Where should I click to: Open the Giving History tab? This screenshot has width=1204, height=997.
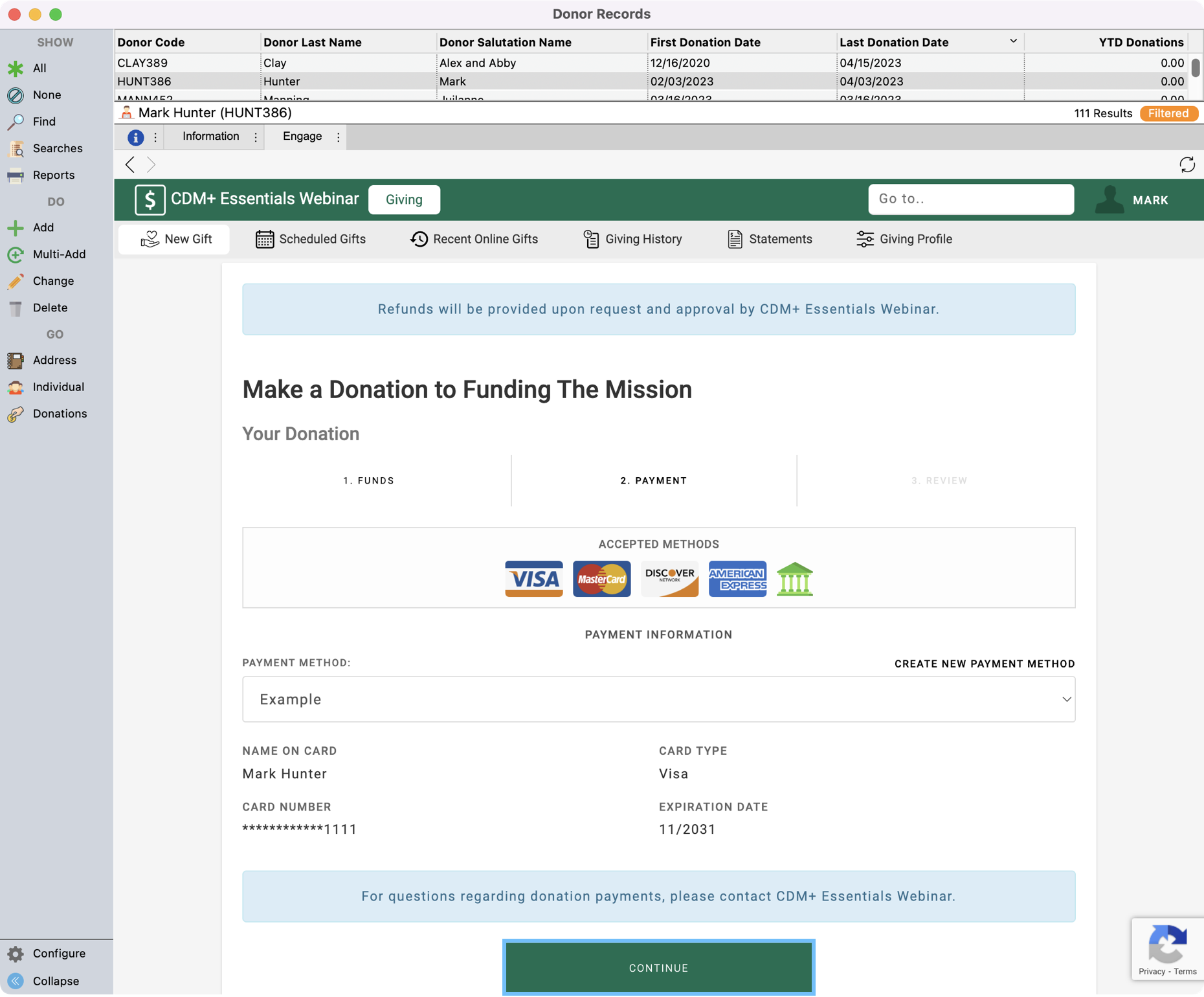632,239
